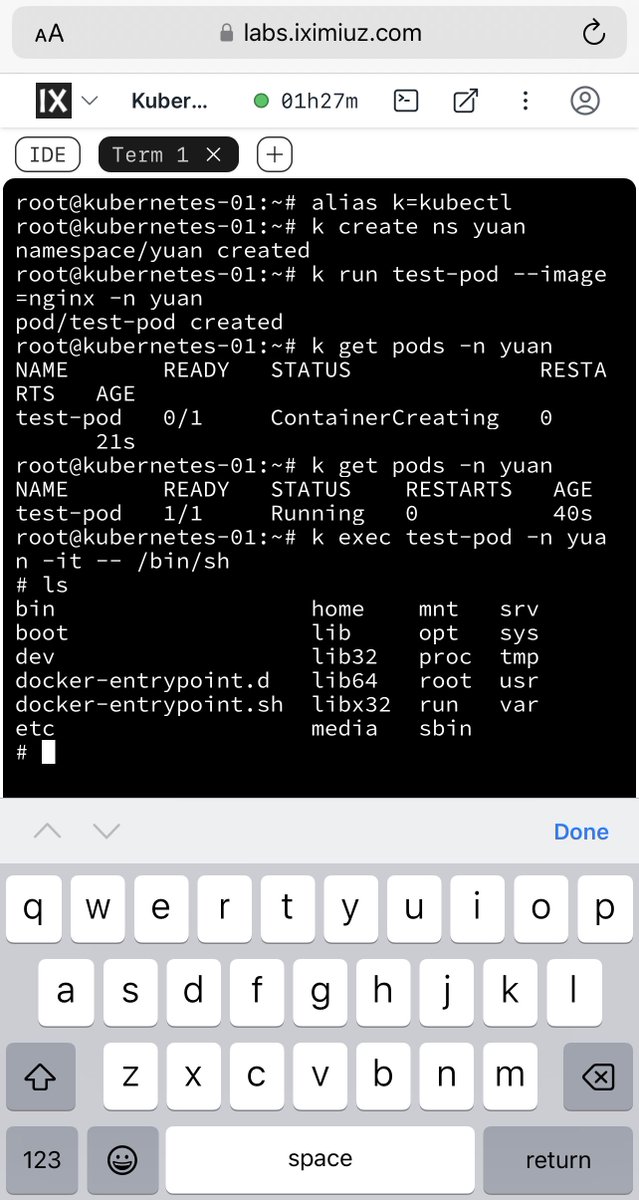Screen dimensions: 639x1200
Task: Toggle the shift key
Action: [41, 1076]
